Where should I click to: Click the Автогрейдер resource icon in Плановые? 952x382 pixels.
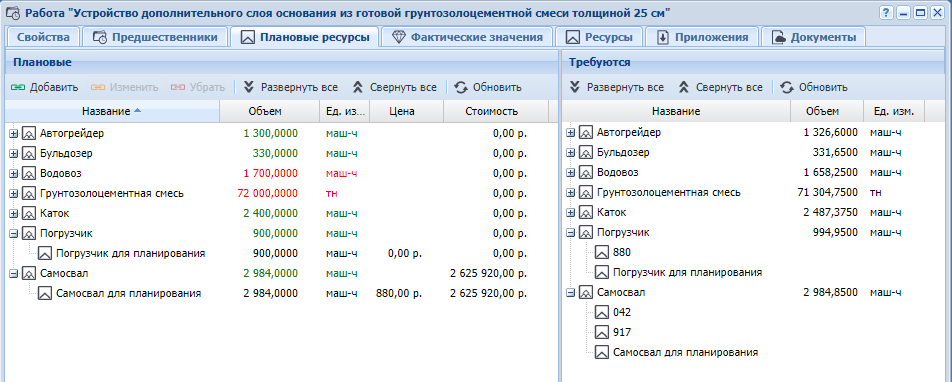pyautogui.click(x=29, y=133)
